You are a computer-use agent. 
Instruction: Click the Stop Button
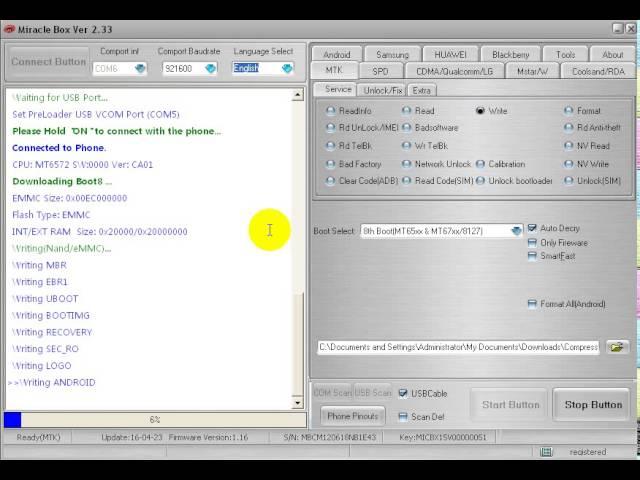click(x=593, y=404)
